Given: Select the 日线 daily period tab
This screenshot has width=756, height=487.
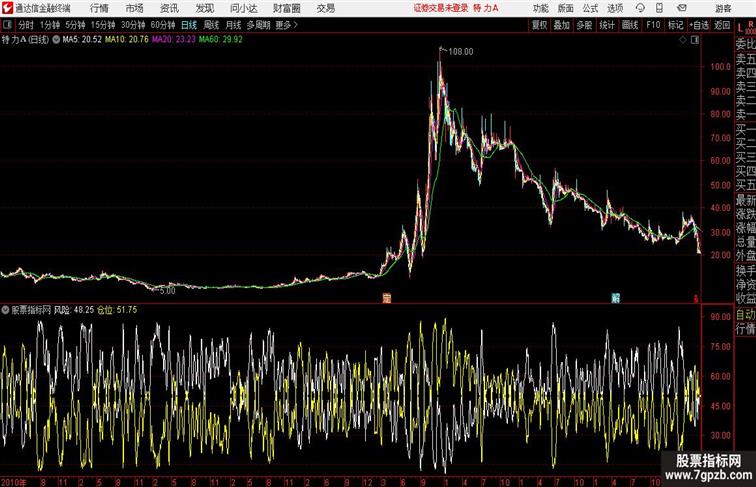Looking at the screenshot, I should click(x=189, y=25).
